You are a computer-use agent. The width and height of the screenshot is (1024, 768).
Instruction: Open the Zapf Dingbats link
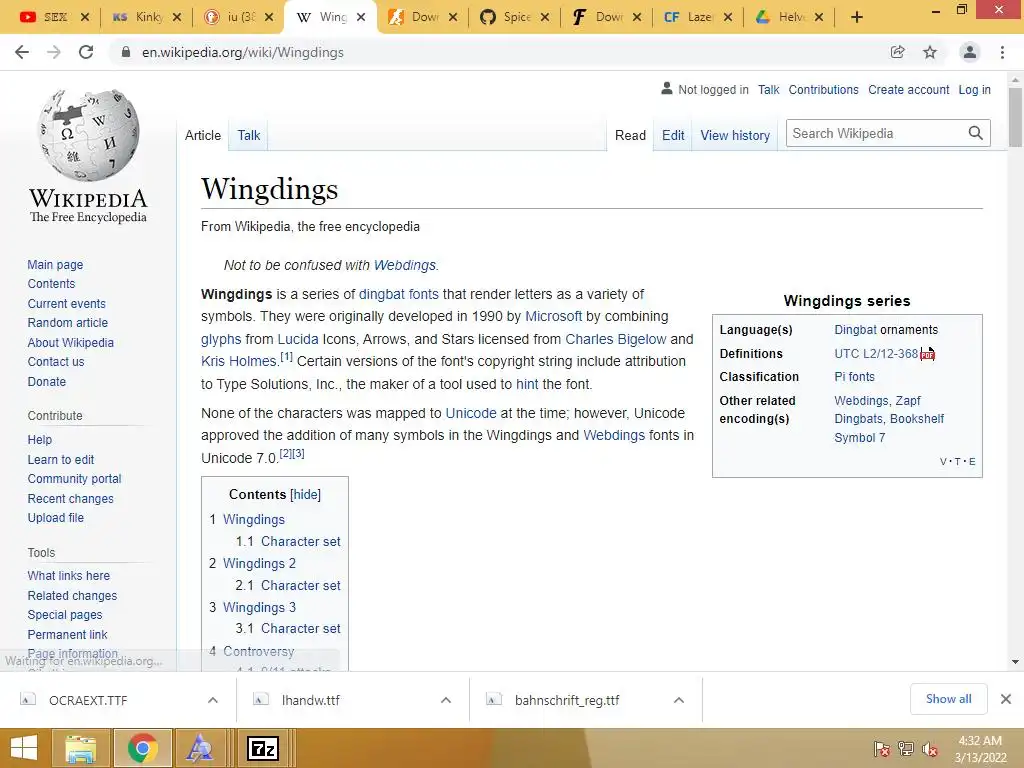pos(889,409)
